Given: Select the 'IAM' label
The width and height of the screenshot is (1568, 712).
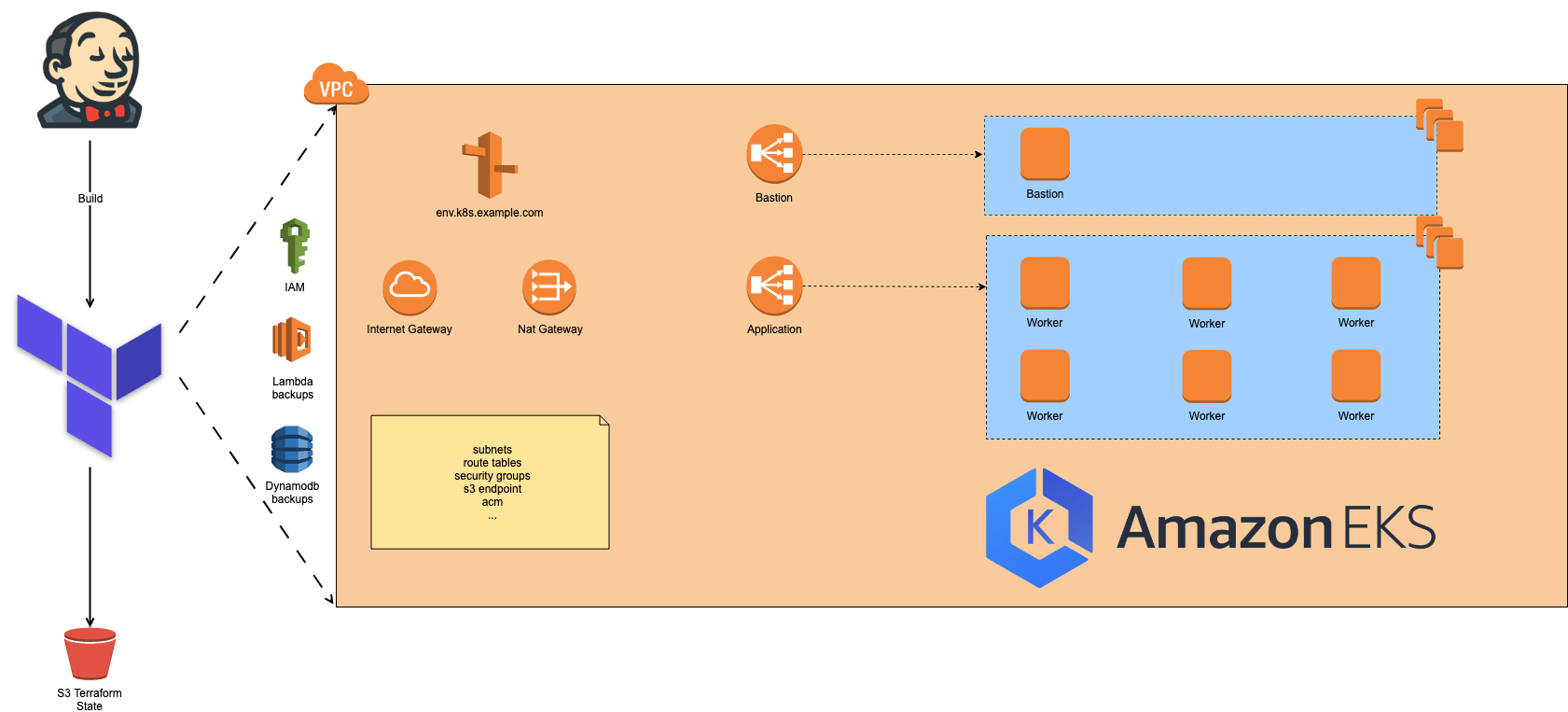Looking at the screenshot, I should [295, 287].
